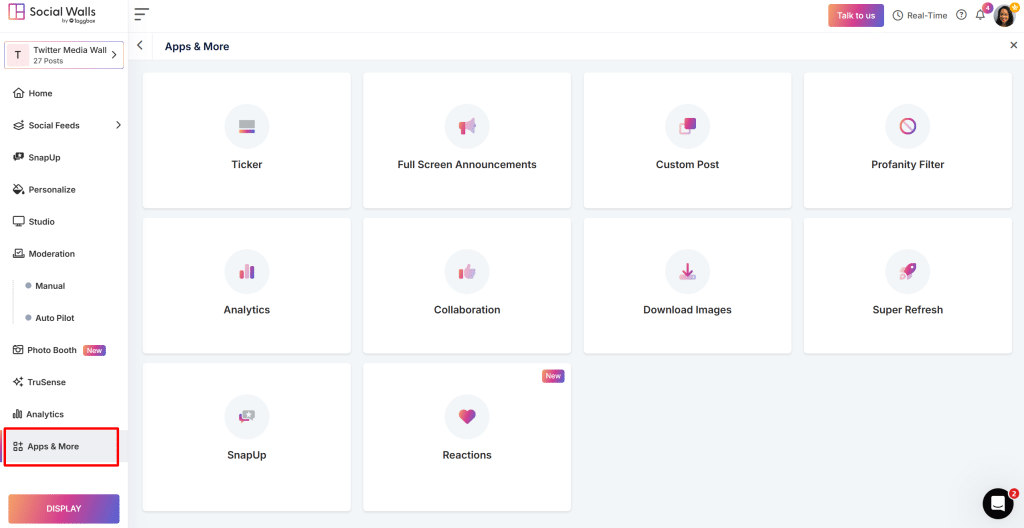Collapse Apps & More with back chevron

click(x=140, y=46)
